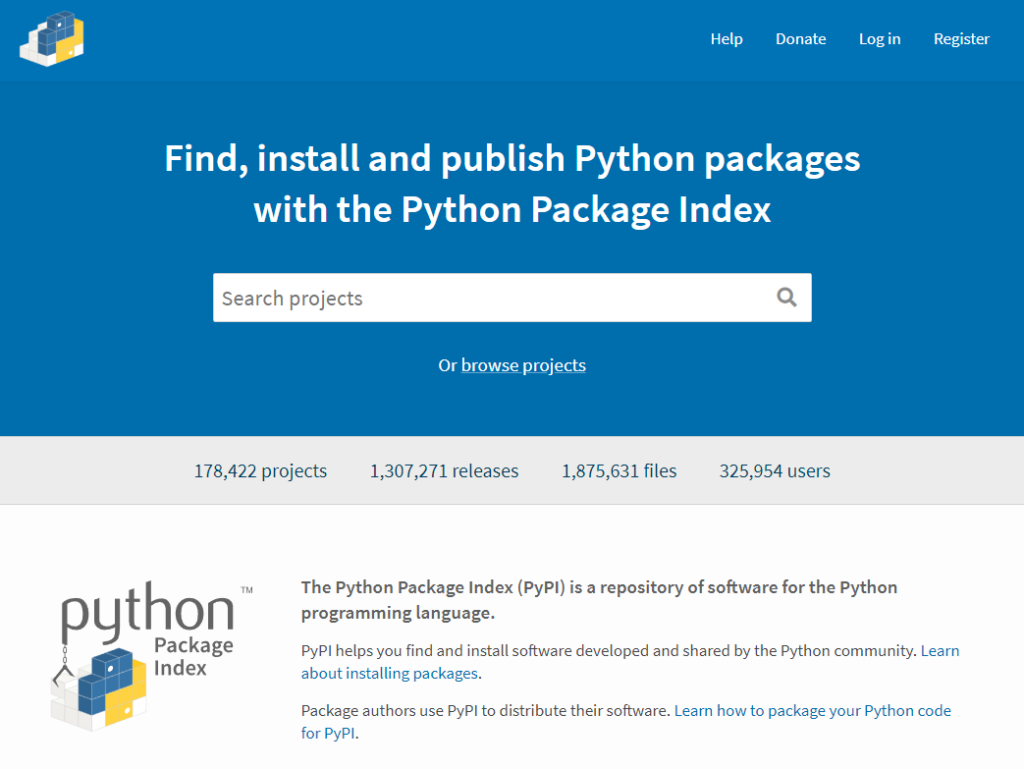
Task: Click the 1,307,271 releases statistic
Action: pyautogui.click(x=444, y=471)
